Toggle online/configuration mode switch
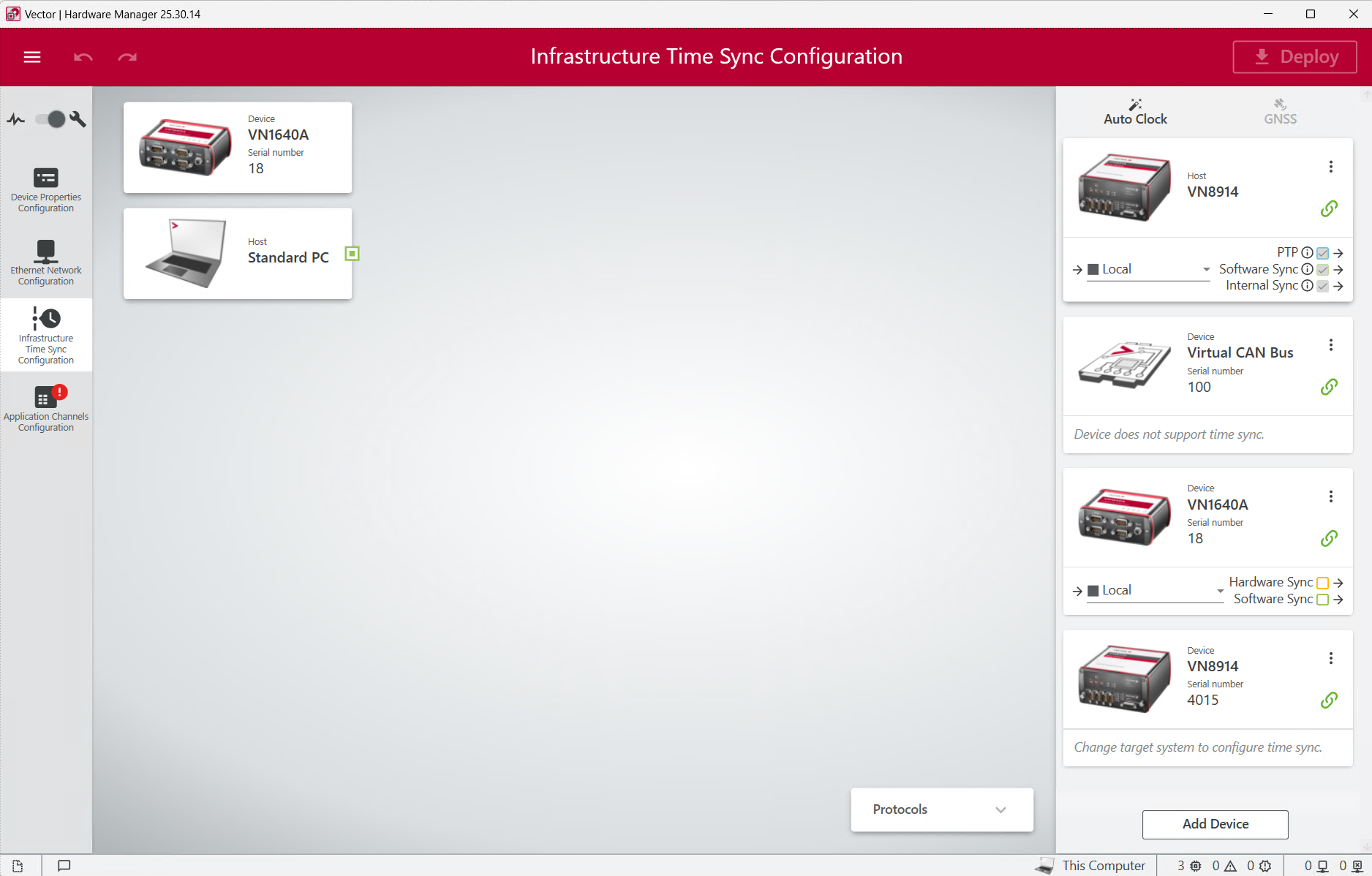 50,119
